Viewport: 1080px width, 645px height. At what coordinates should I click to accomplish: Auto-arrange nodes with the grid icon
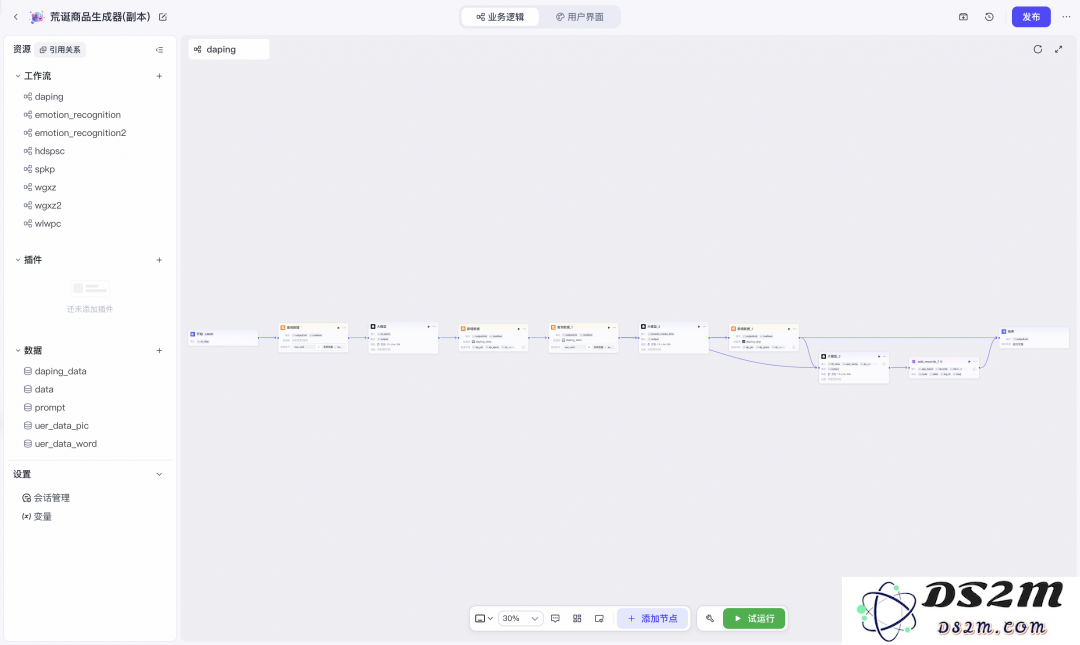[577, 619]
